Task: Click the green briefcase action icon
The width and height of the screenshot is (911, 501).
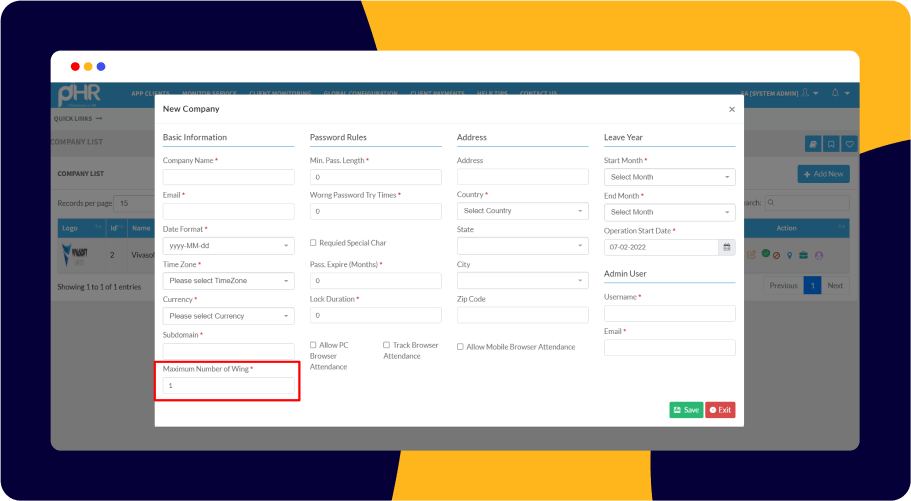Action: (804, 255)
